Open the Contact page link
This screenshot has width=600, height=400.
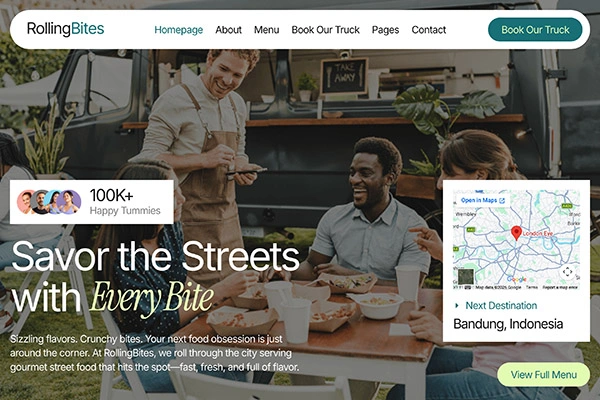click(429, 30)
